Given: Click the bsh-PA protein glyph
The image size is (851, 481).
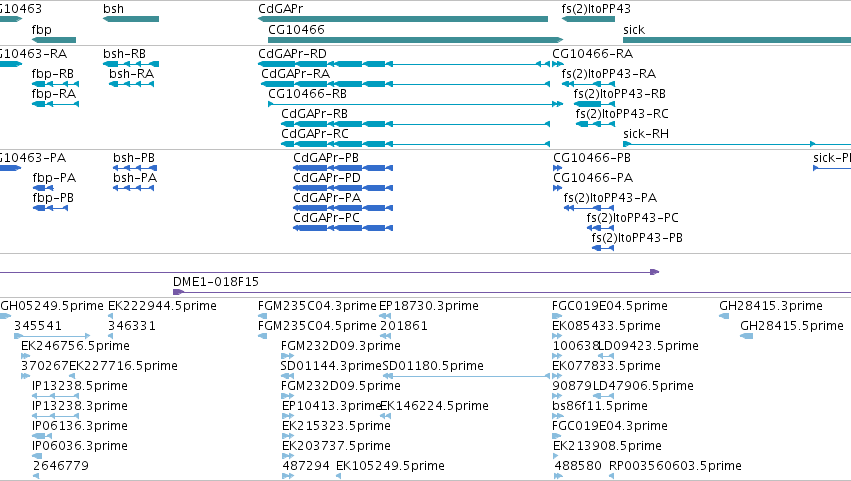Looking at the screenshot, I should 134,188.
